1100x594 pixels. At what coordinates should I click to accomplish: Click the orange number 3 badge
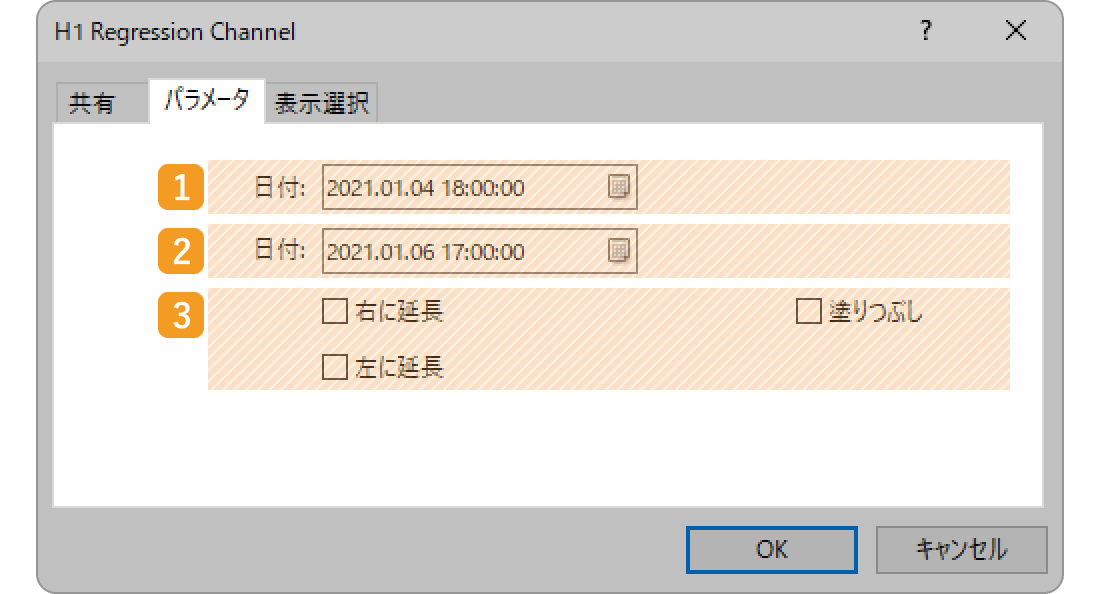[x=181, y=315]
